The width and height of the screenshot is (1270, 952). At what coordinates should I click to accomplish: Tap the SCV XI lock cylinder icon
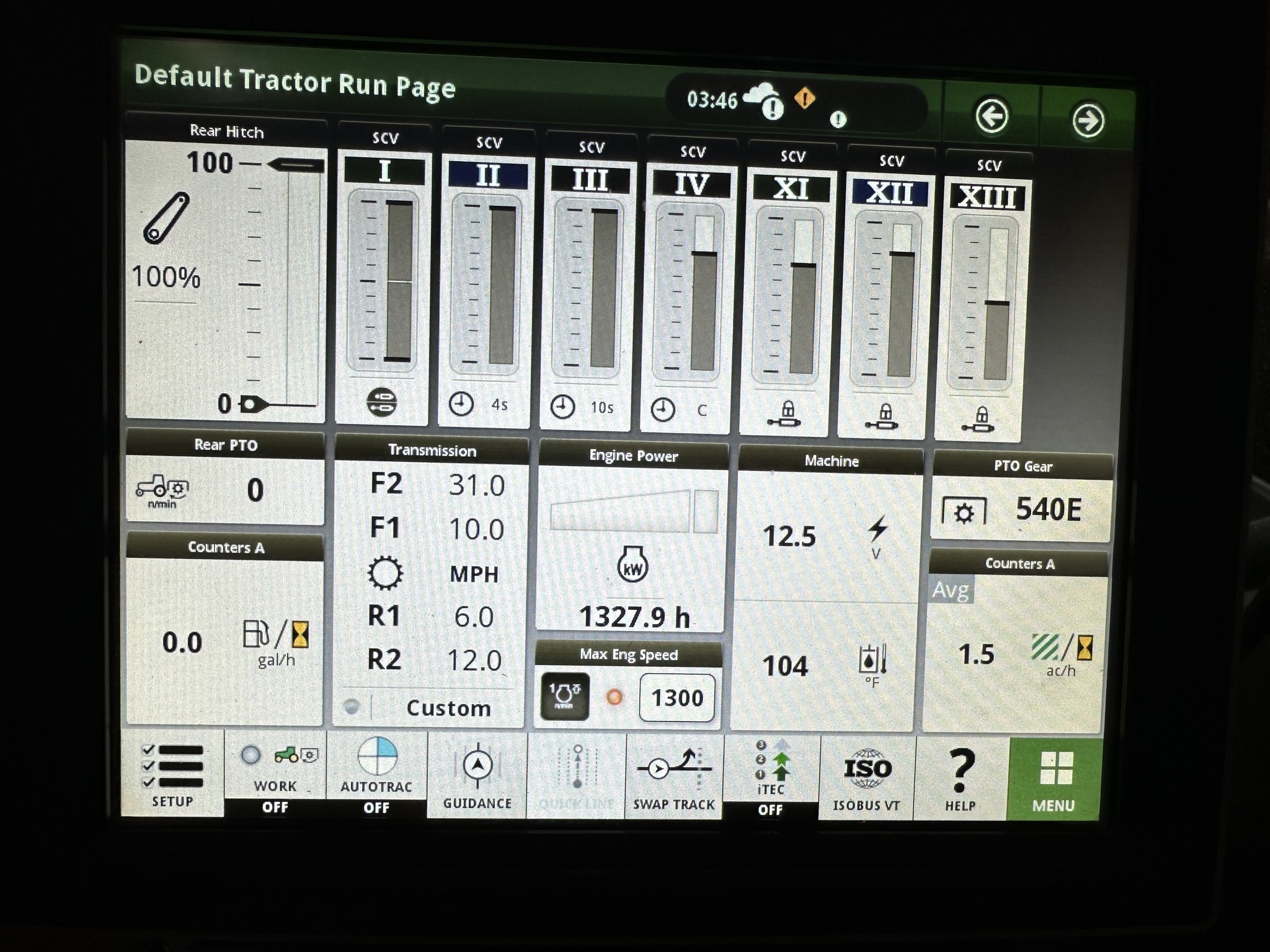(x=784, y=415)
